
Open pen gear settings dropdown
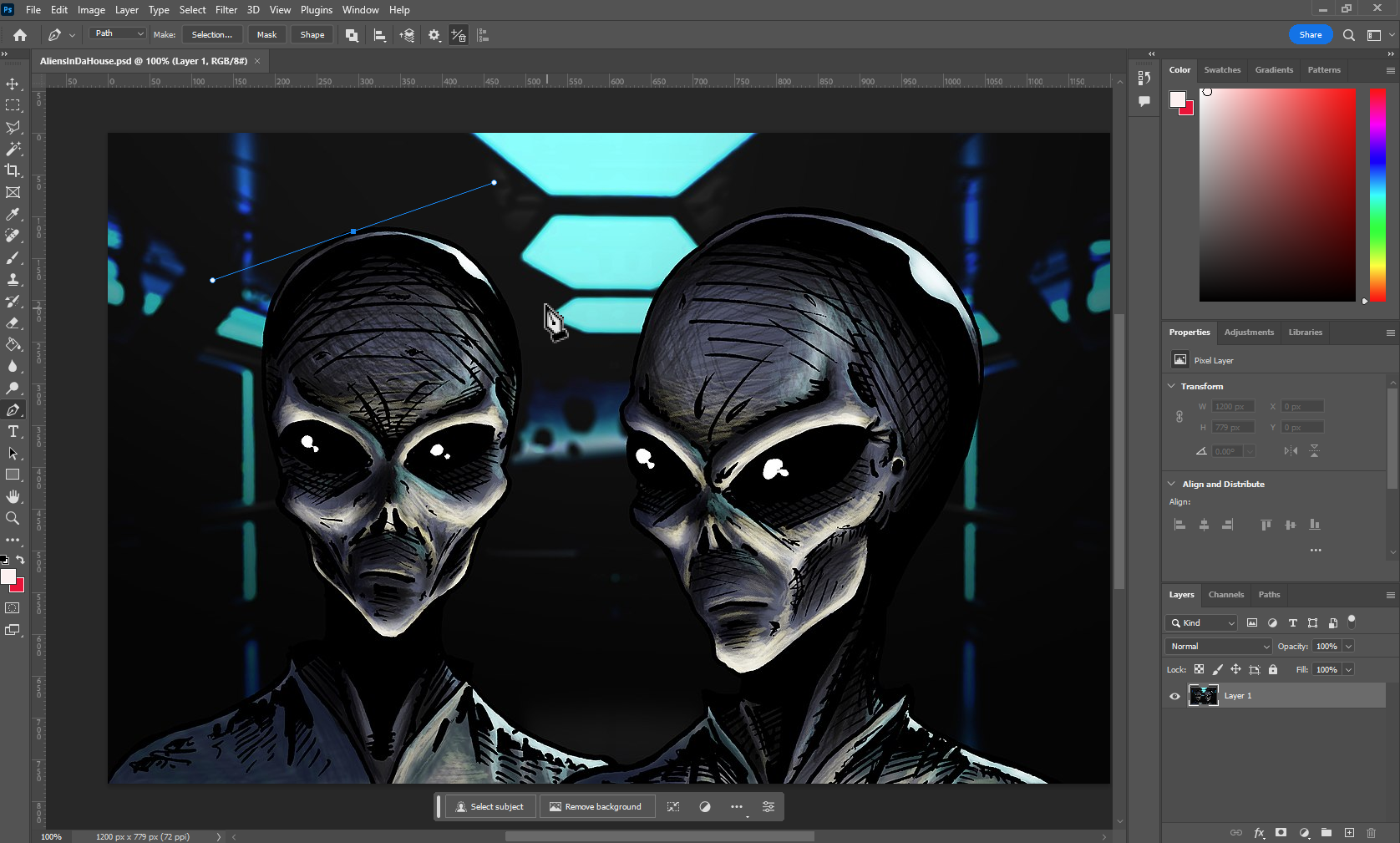(434, 35)
